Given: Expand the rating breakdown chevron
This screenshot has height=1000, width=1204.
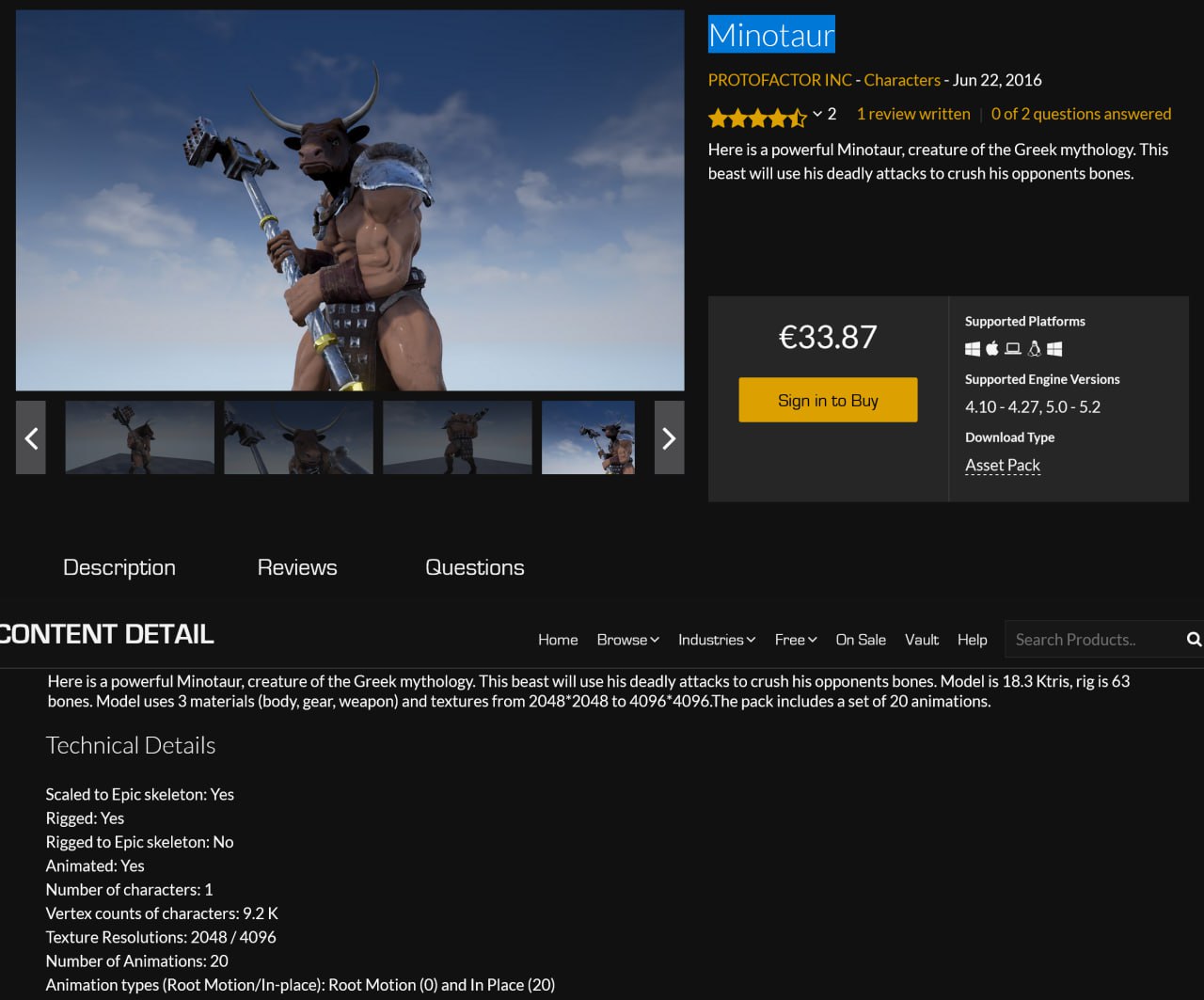Looking at the screenshot, I should [x=817, y=115].
